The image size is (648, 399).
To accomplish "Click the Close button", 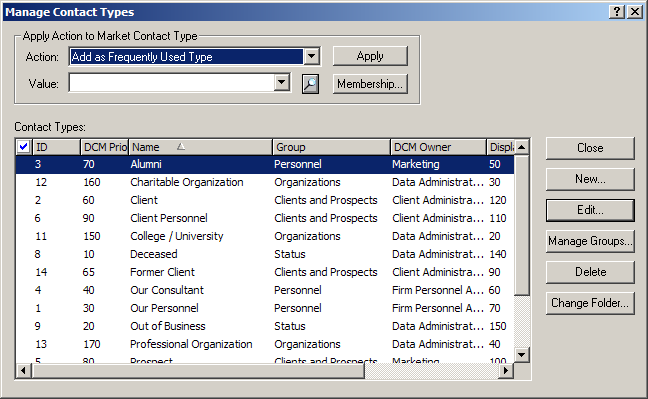I will point(590,148).
